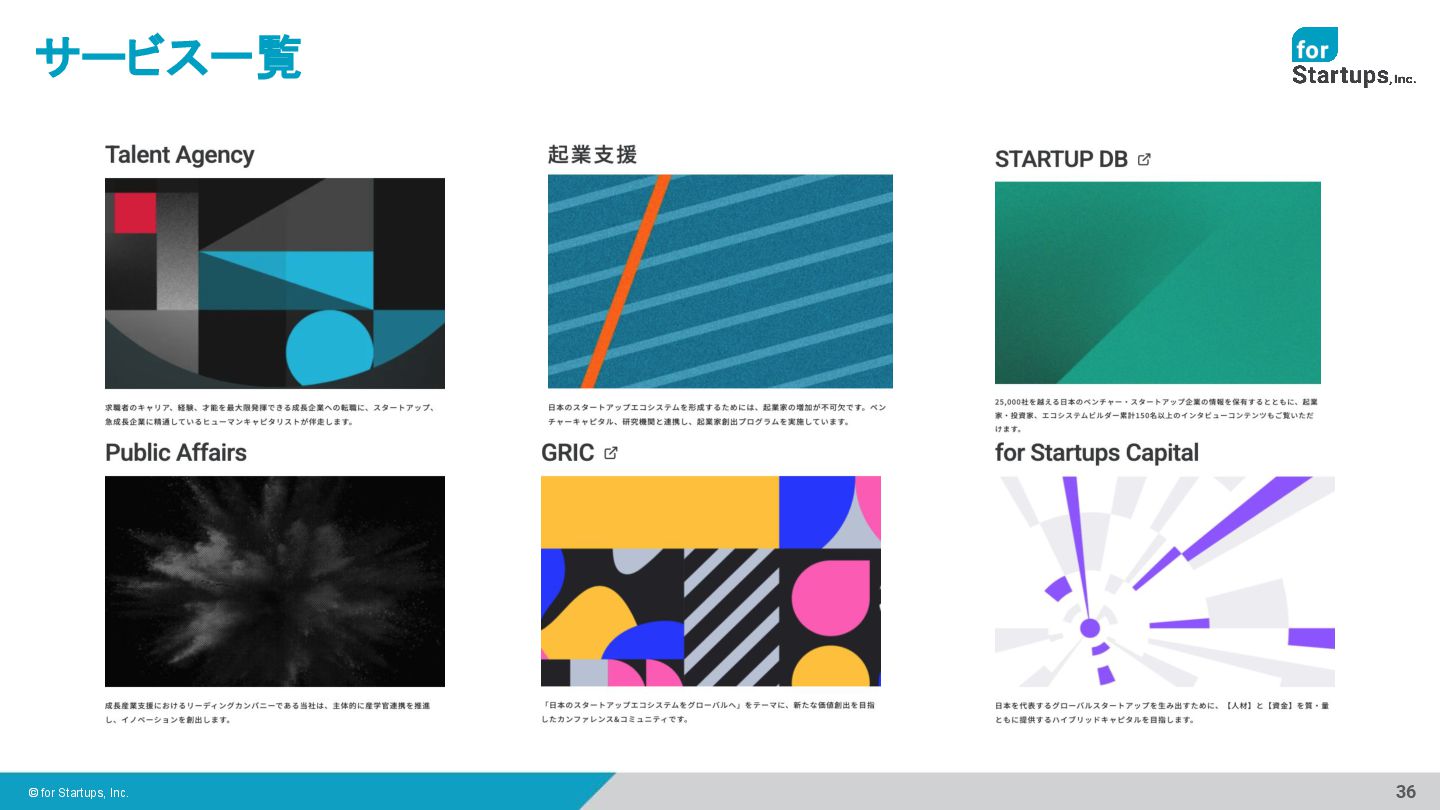Open the 起業支援 heading
Image resolution: width=1440 pixels, height=810 pixels.
(592, 154)
